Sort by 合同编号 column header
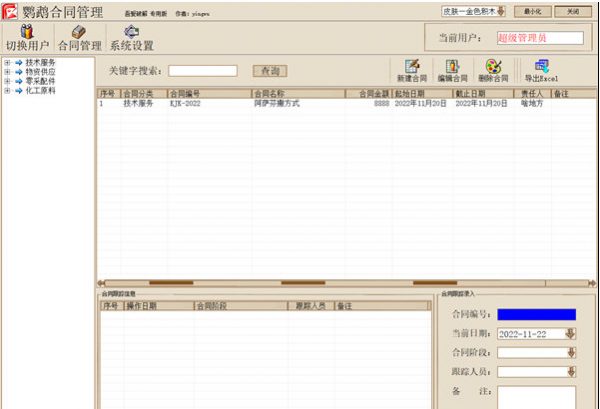This screenshot has width=600, height=409. (x=209, y=94)
